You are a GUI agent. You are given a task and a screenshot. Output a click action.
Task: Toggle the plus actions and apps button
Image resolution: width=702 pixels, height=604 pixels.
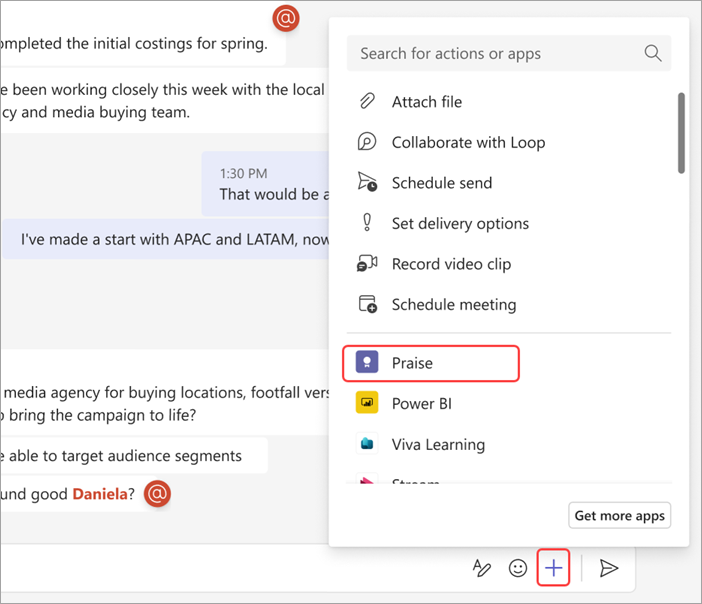click(x=554, y=569)
